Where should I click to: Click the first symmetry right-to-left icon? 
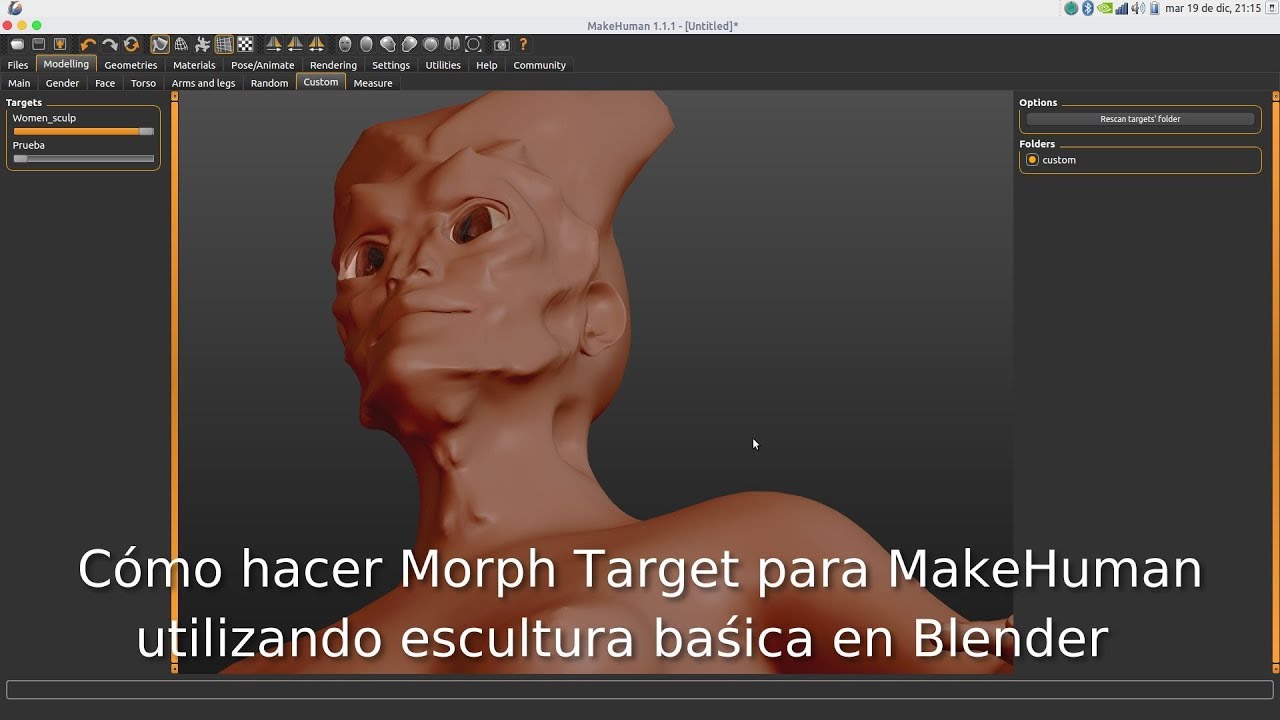274,44
